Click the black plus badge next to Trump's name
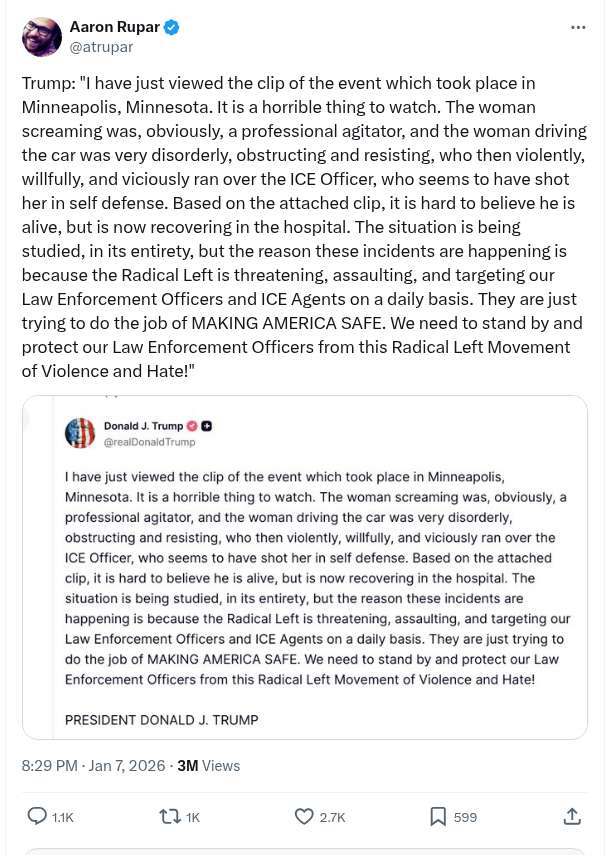608x855 pixels. tap(207, 426)
